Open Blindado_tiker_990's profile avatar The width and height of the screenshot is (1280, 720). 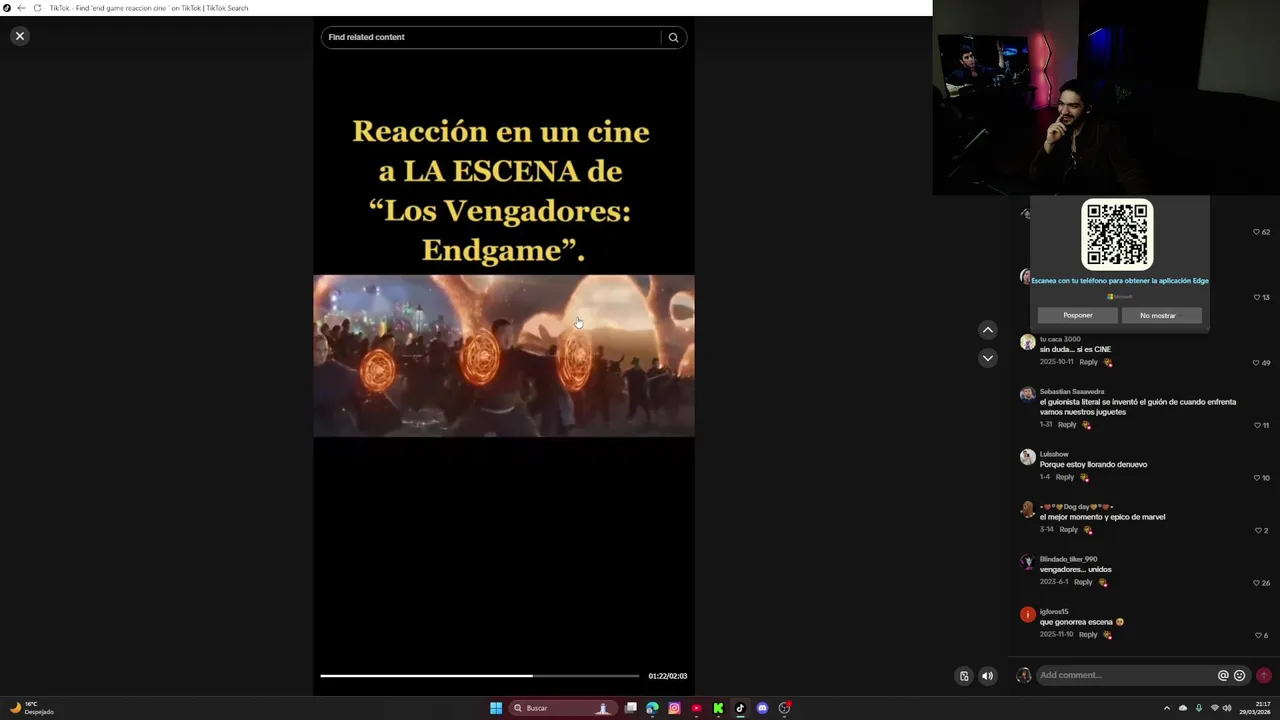(1027, 562)
